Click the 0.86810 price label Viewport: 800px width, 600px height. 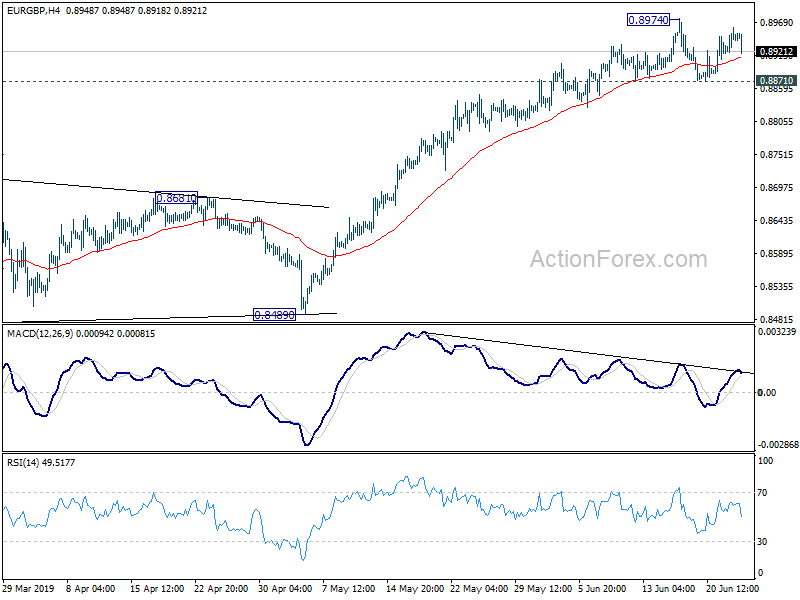(x=176, y=198)
